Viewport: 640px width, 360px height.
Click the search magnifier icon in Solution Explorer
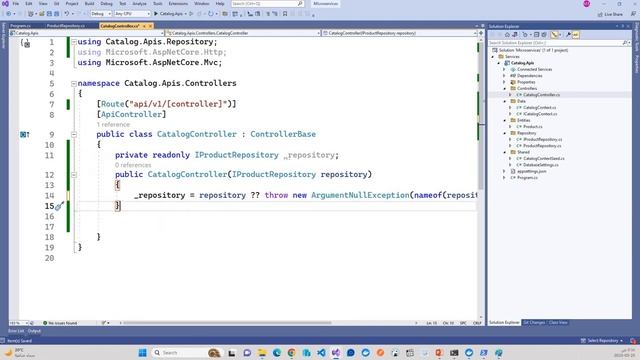click(x=625, y=43)
